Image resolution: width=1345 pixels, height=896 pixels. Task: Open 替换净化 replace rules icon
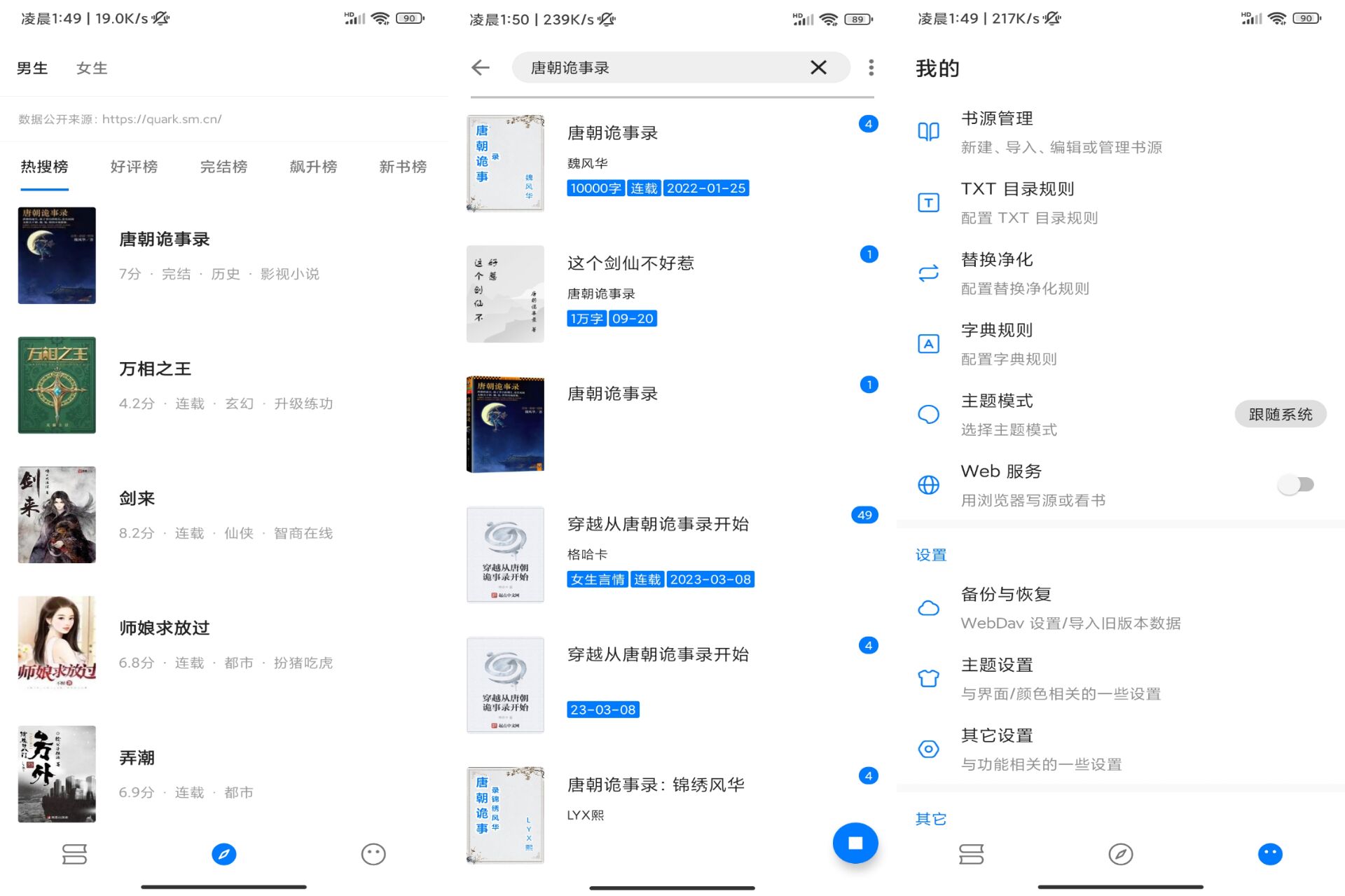928,273
